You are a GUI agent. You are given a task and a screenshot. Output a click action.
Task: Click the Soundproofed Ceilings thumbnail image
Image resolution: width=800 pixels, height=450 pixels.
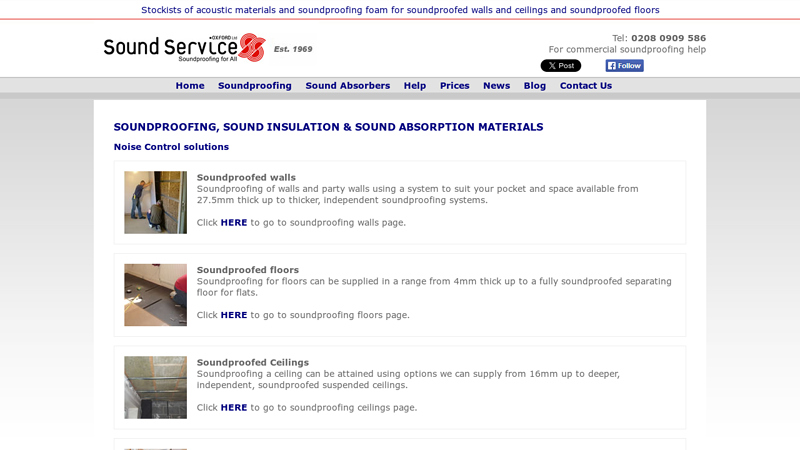point(156,387)
